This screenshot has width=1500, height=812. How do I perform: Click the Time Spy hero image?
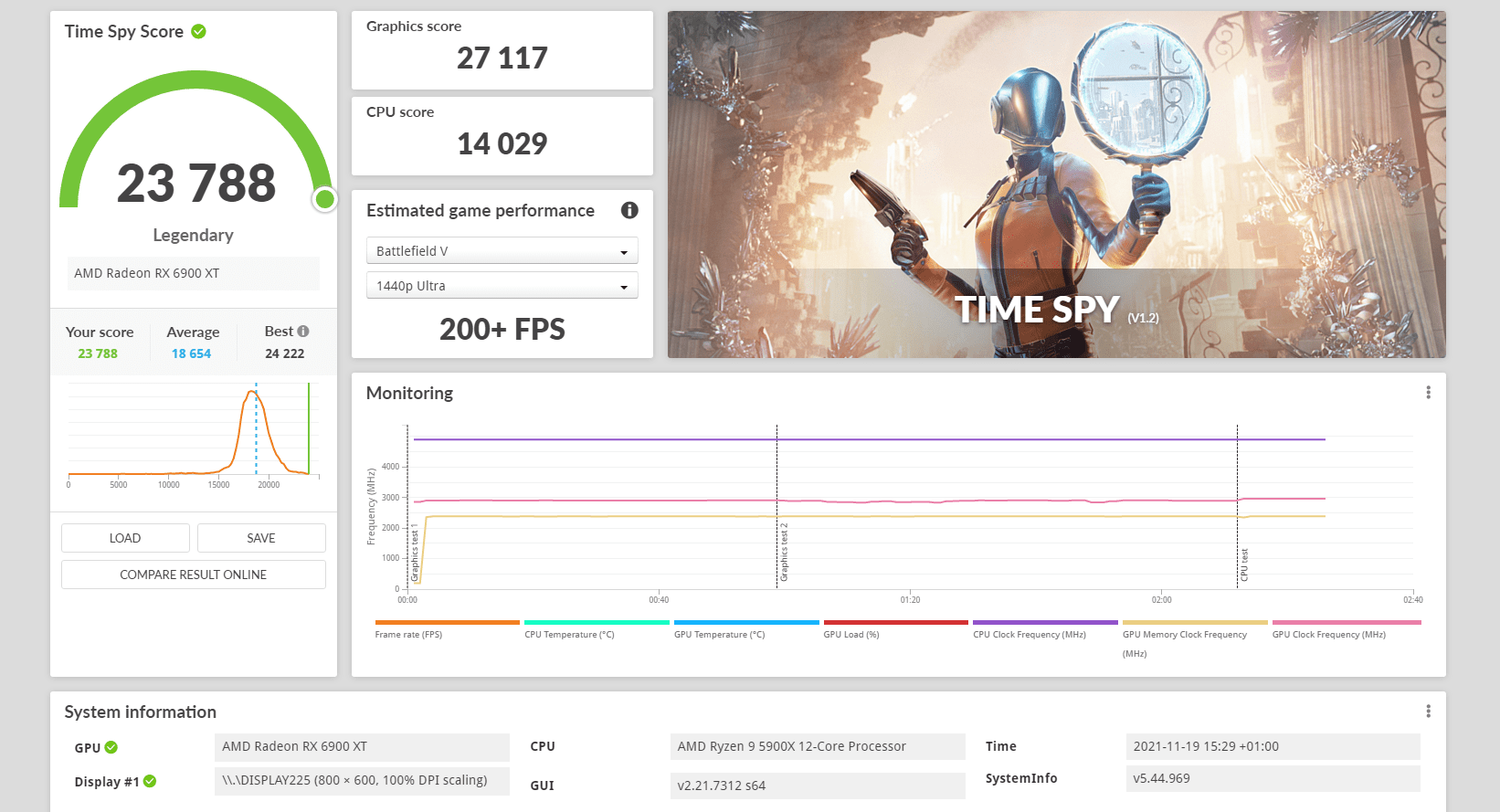click(1057, 185)
